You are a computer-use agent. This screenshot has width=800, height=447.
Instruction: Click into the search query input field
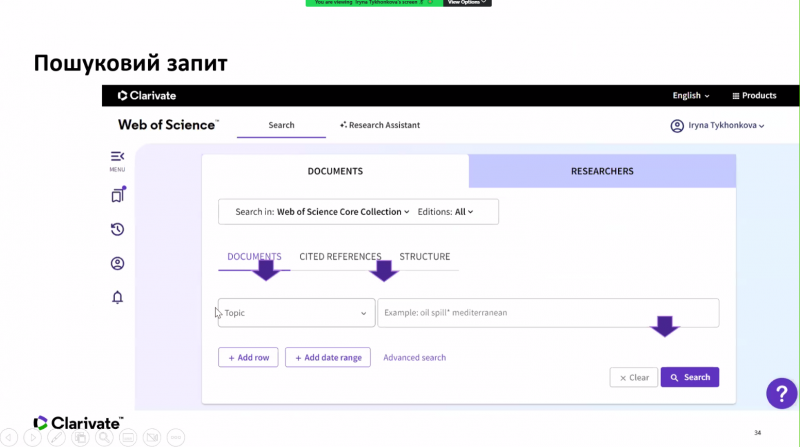click(x=548, y=313)
